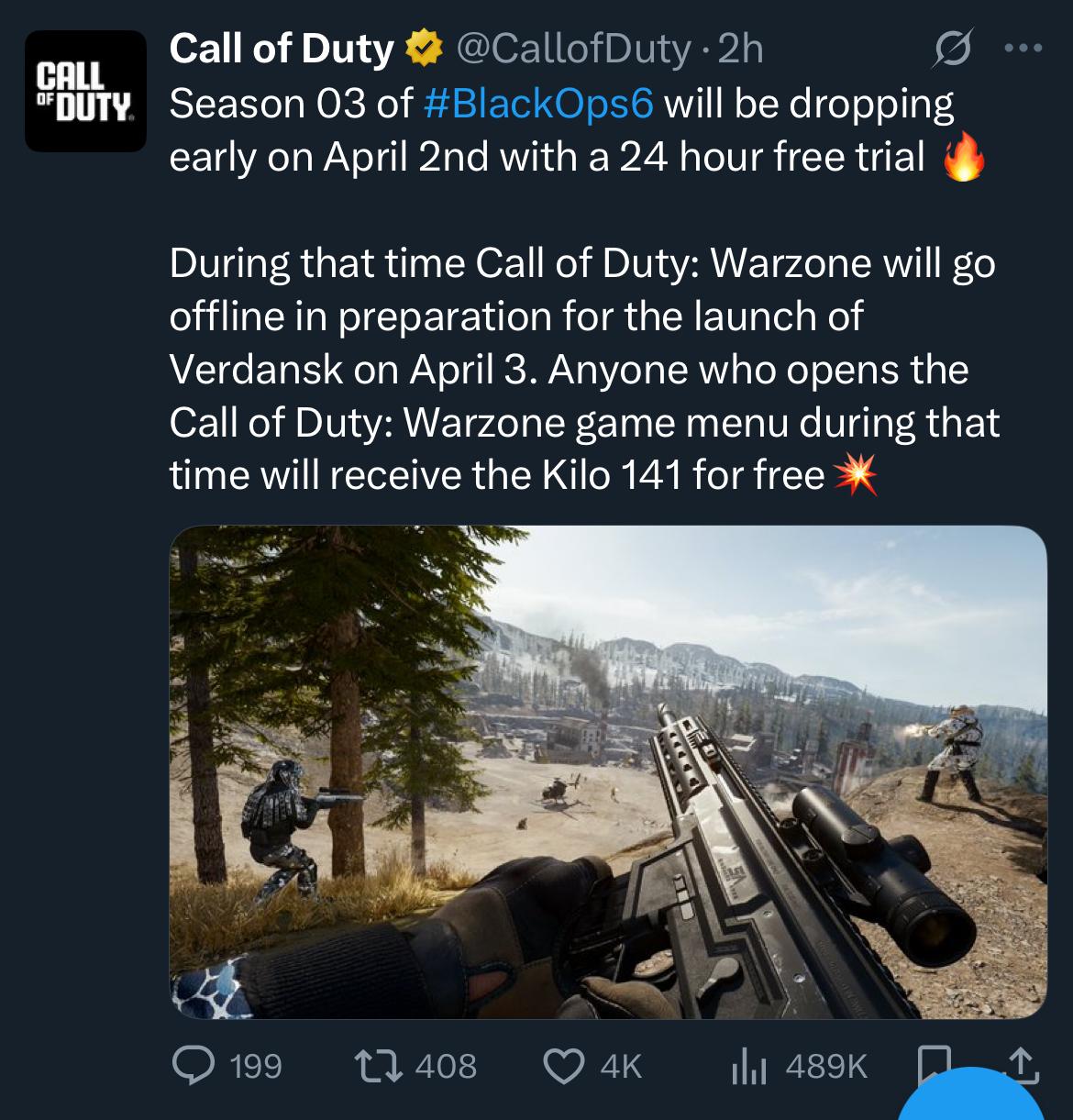Open the #BlackOps6 hashtag link

point(540,104)
